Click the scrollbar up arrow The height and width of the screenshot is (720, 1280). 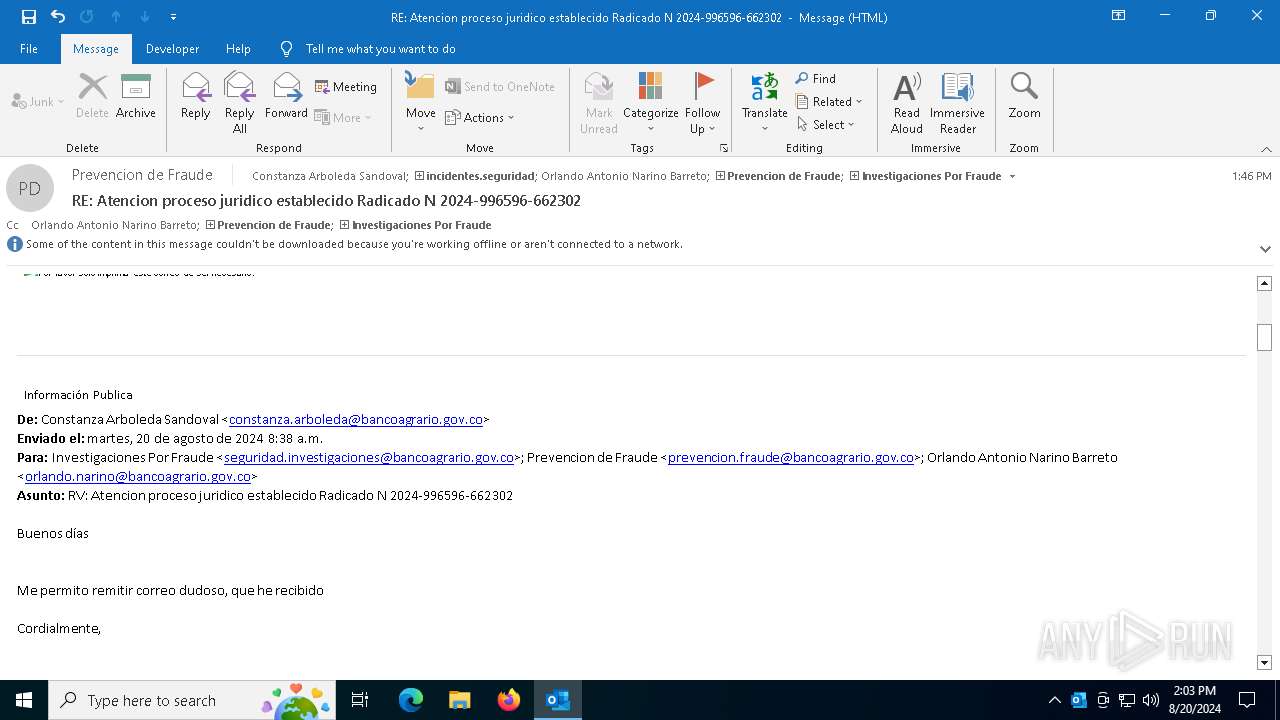point(1264,283)
